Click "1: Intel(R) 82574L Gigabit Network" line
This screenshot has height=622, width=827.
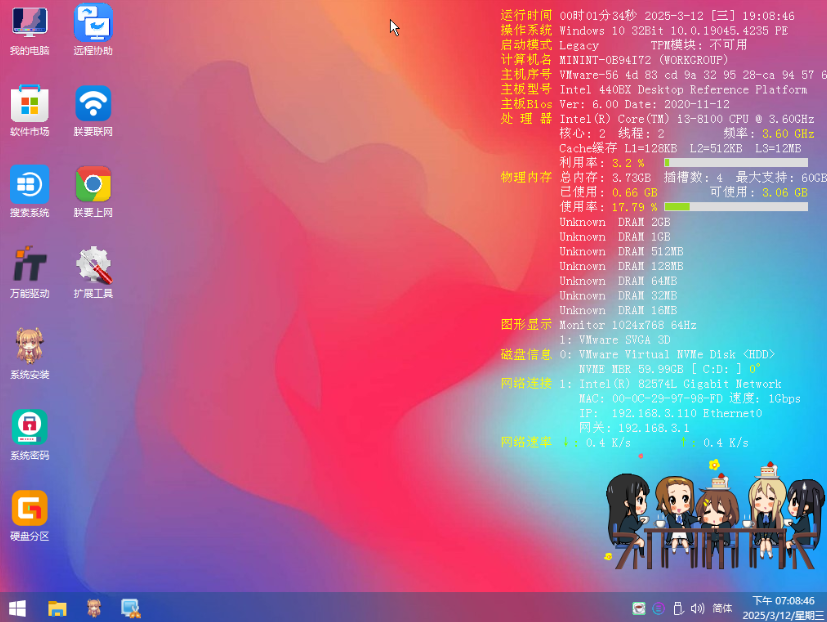(670, 384)
